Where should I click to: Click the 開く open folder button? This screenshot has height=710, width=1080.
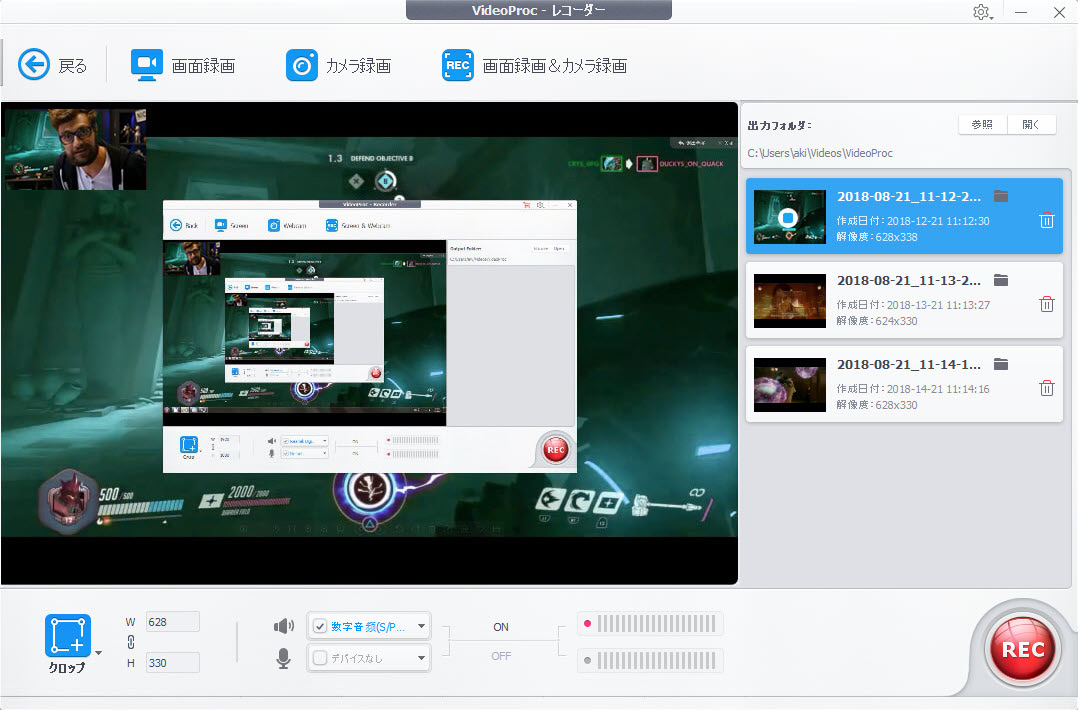(x=1031, y=124)
